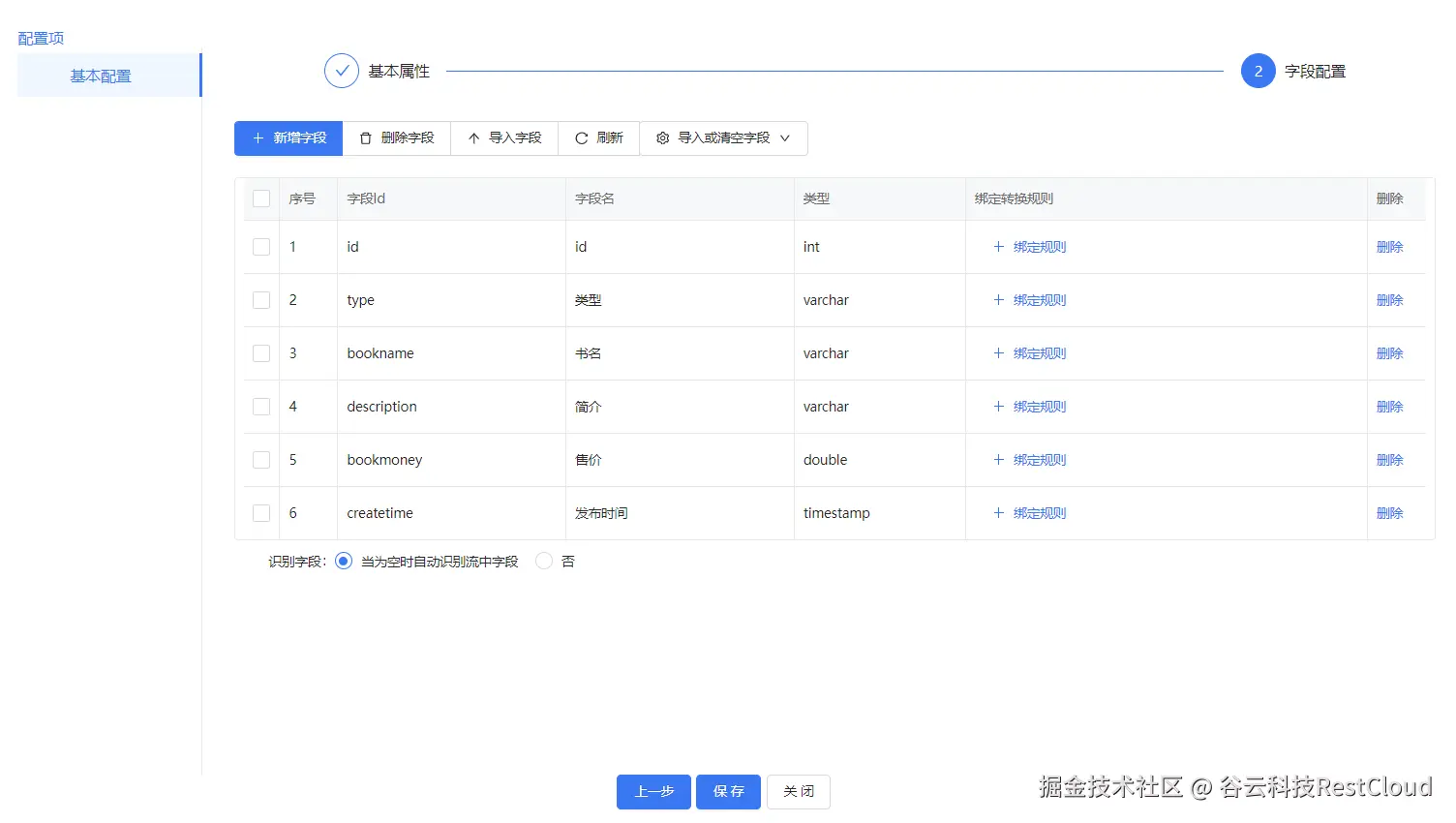Image resolution: width=1456 pixels, height=823 pixels.
Task: Click the 关闭 close button
Action: click(x=799, y=791)
